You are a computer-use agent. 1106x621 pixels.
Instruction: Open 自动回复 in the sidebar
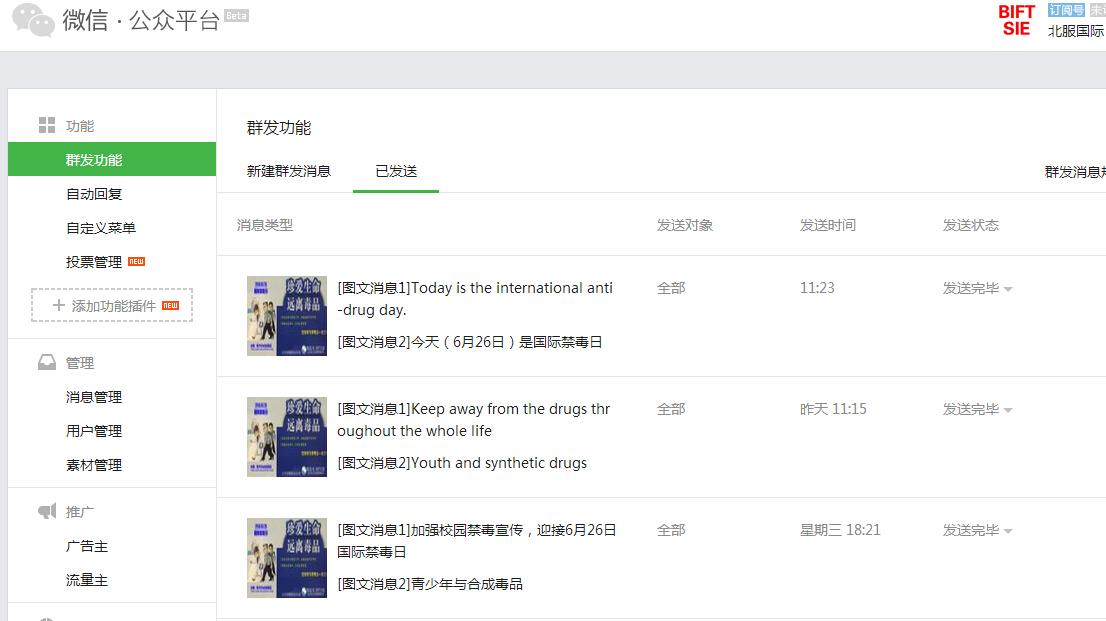pyautogui.click(x=94, y=194)
